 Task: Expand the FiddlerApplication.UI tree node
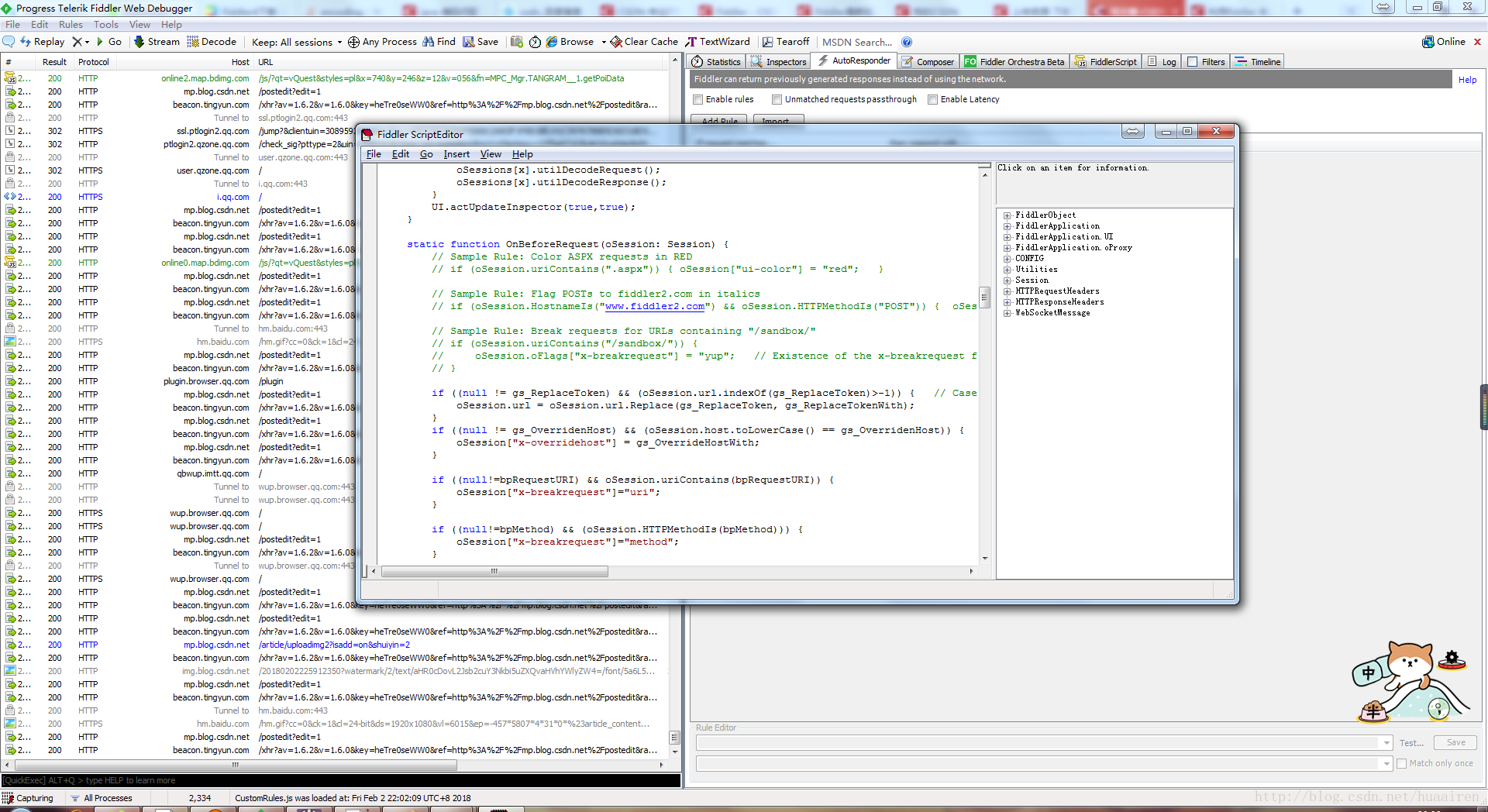pos(1007,237)
